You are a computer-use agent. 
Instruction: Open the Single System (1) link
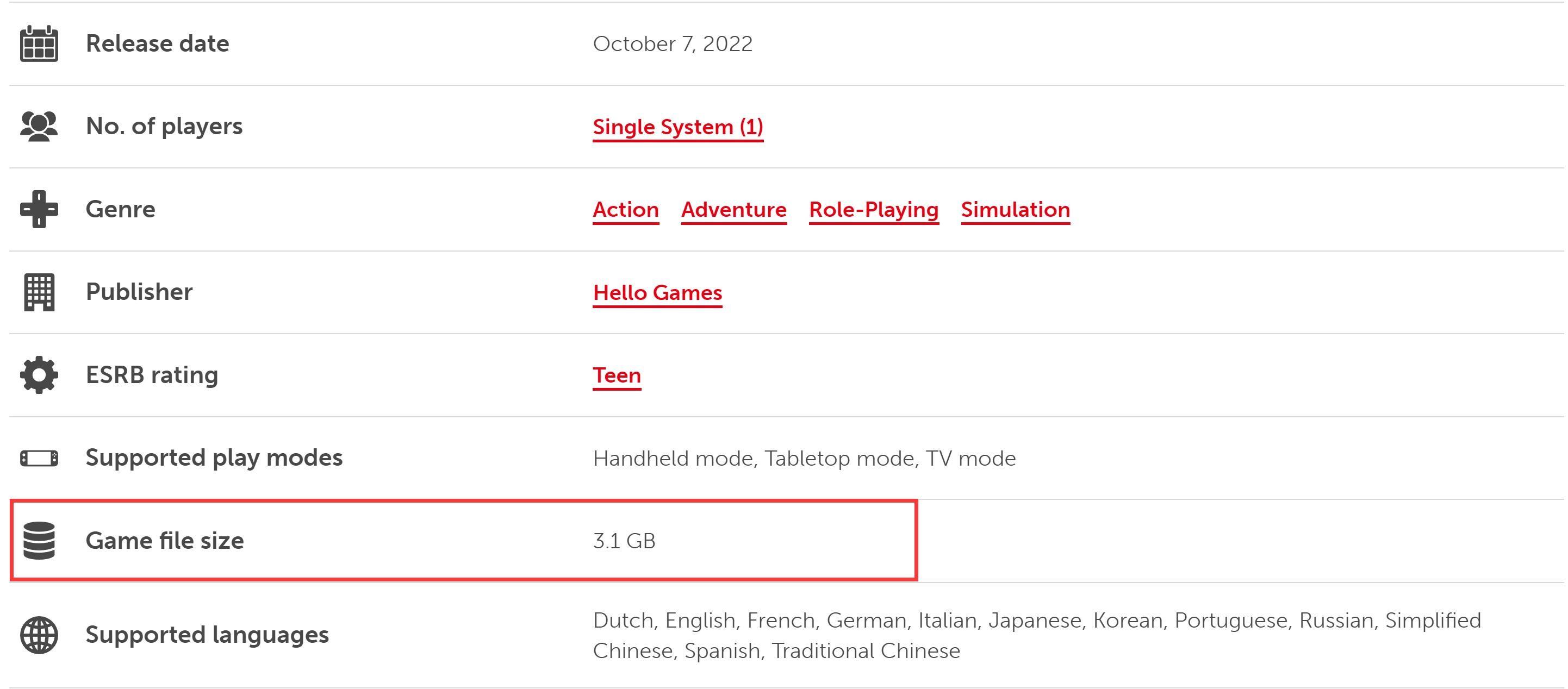click(678, 127)
